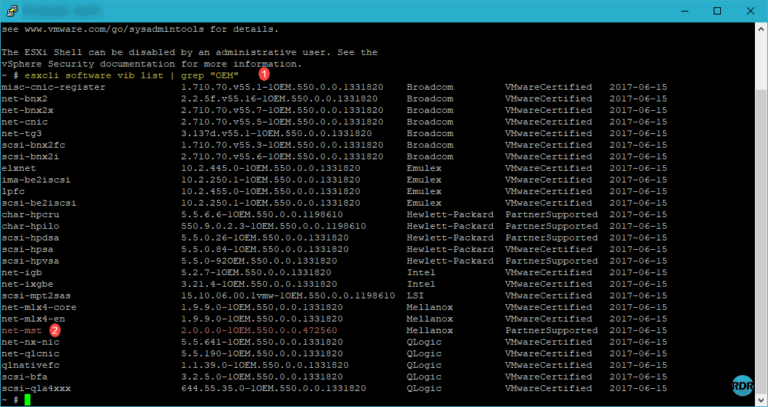Viewport: 768px width, 407px height.
Task: Select the net-nx-nic package name
Action: pyautogui.click(x=30, y=342)
